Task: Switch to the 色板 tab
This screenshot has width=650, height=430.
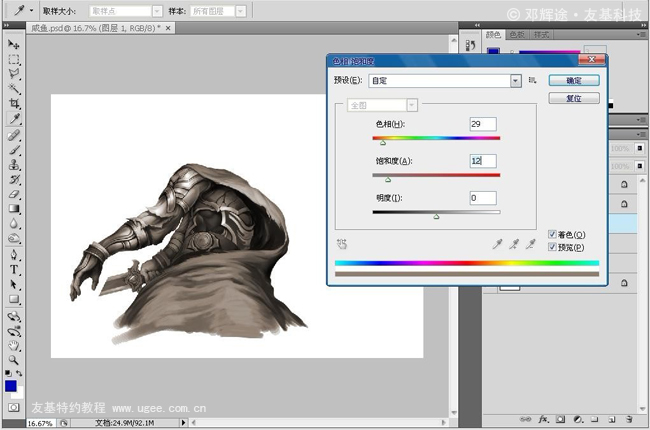Action: 517,35
